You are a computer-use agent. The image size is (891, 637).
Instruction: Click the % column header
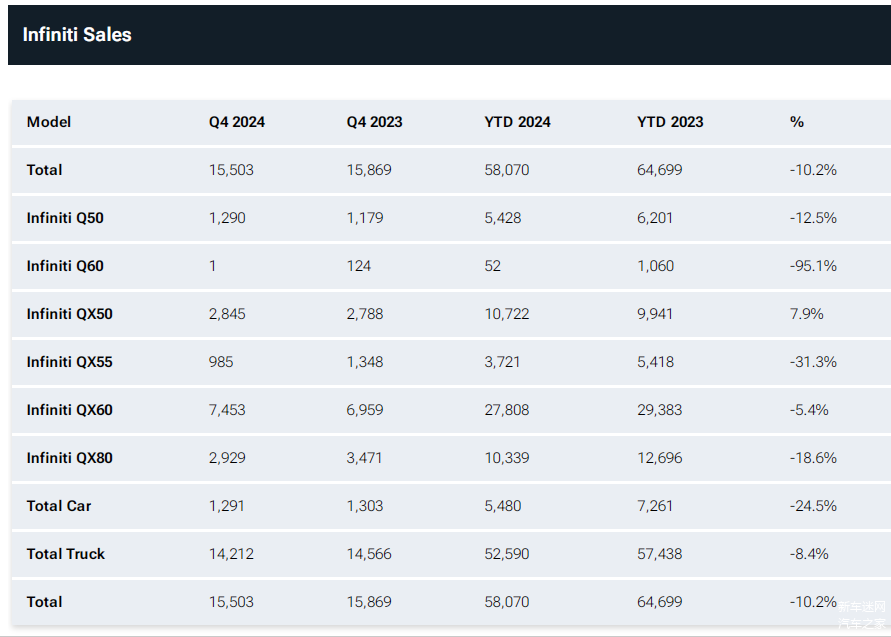tap(797, 122)
